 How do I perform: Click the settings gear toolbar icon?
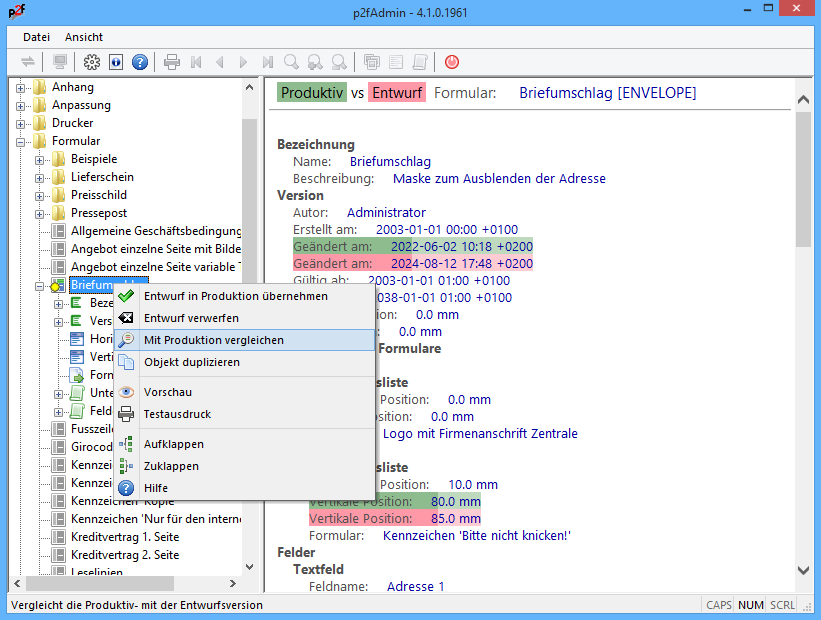92,62
